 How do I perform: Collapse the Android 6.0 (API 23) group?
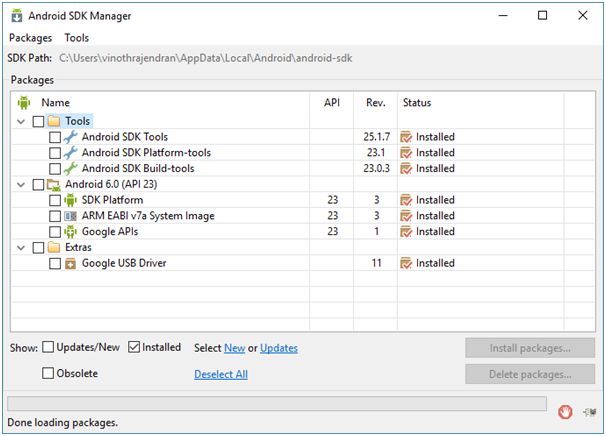click(22, 184)
